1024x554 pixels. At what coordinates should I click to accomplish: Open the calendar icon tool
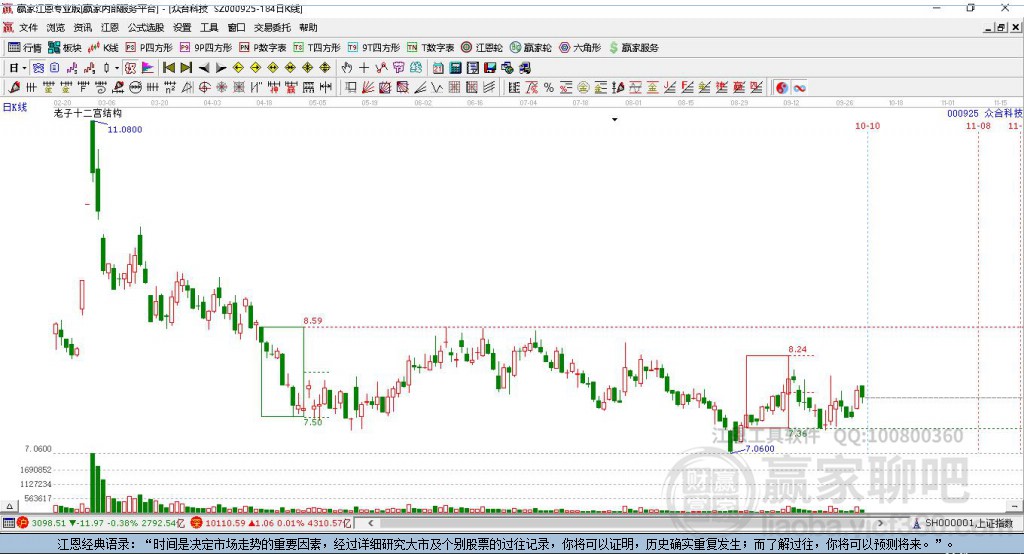click(438, 68)
